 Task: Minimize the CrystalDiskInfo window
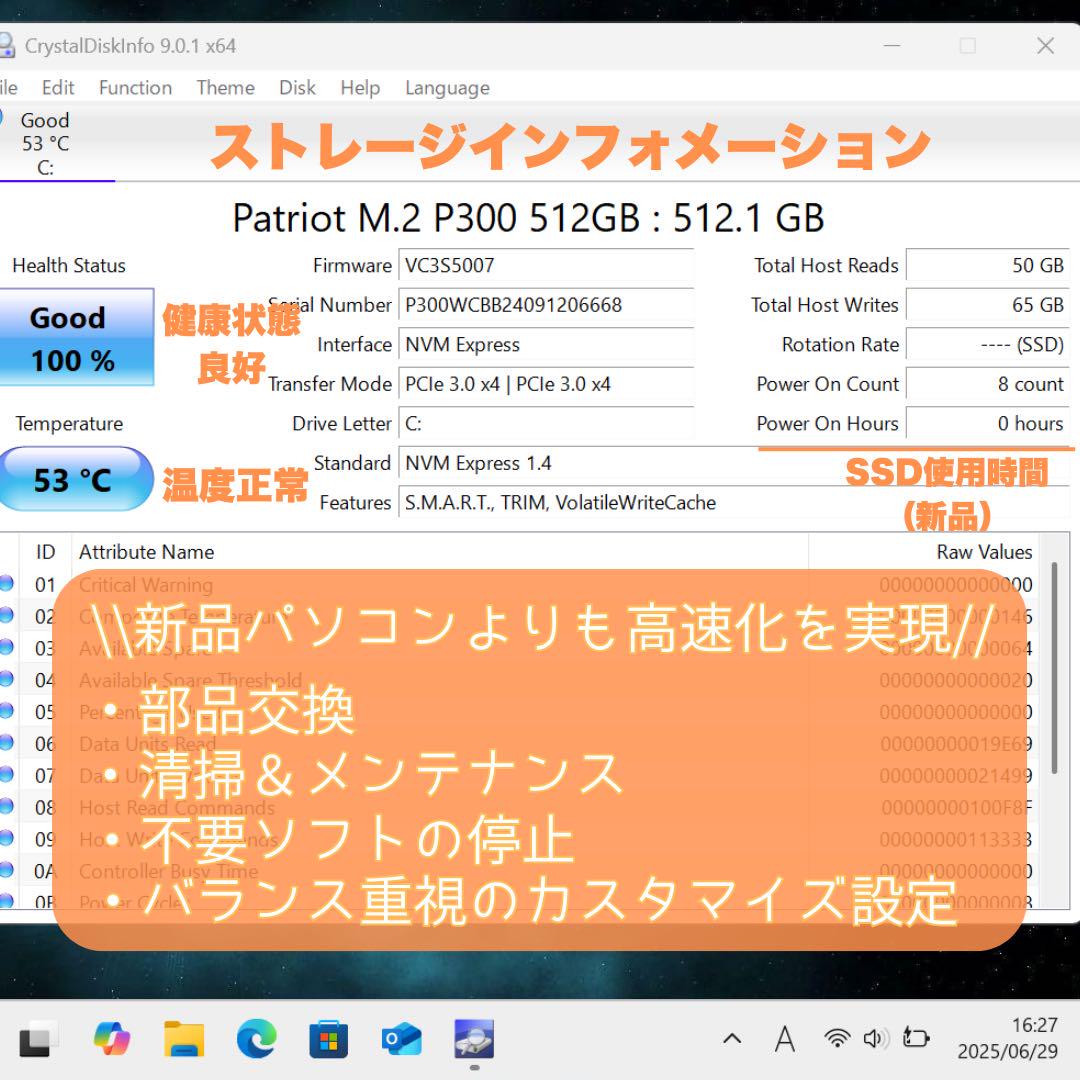tap(892, 45)
